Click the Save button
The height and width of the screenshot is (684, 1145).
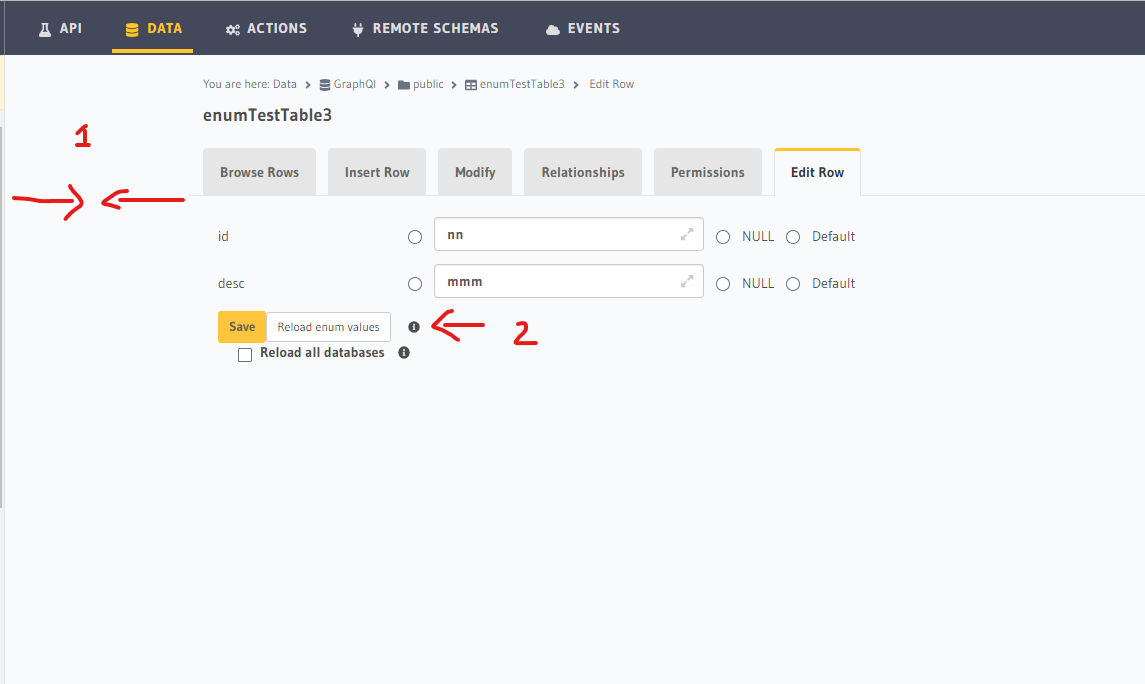click(x=242, y=327)
